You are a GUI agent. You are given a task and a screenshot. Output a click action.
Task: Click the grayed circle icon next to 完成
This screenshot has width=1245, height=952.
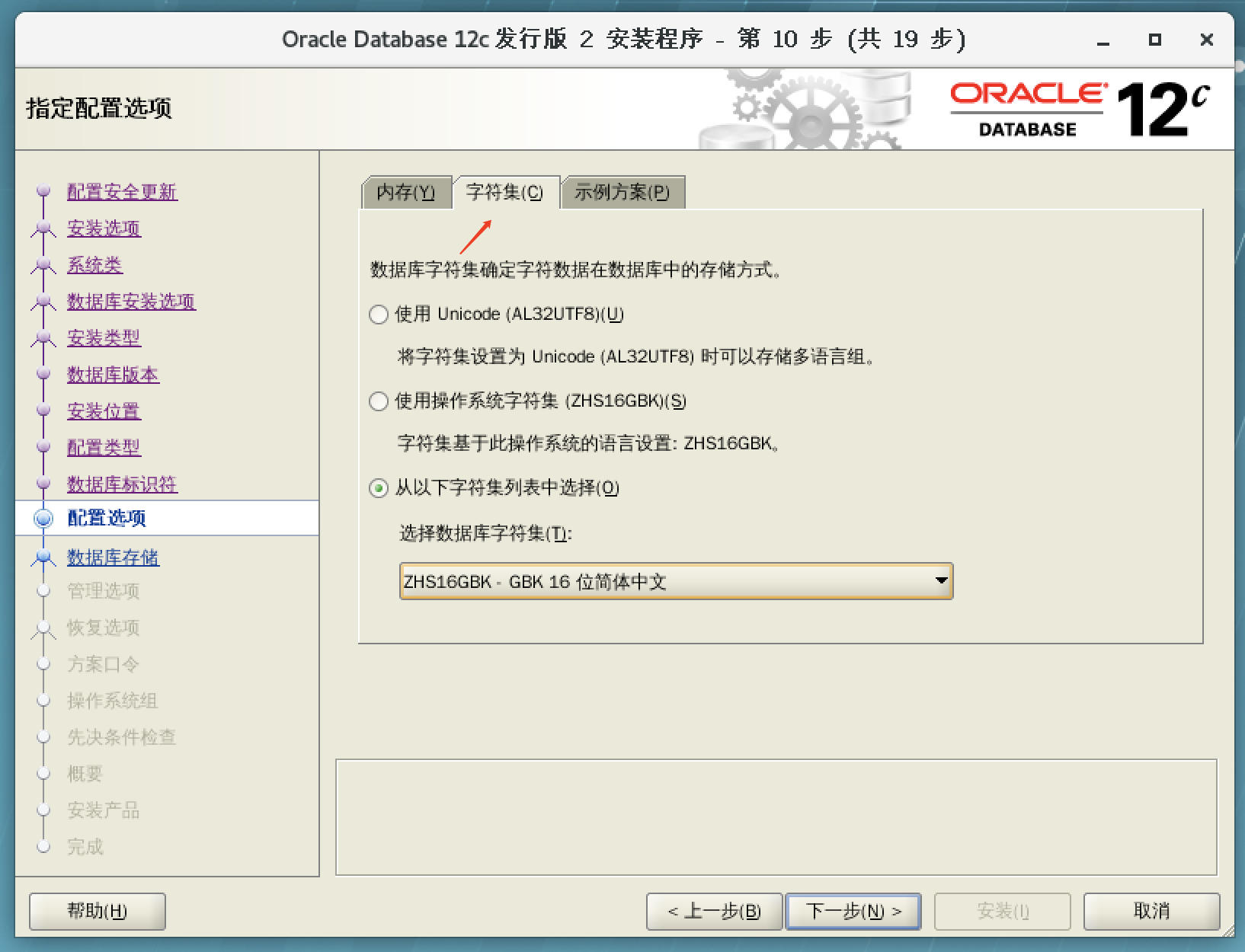point(43,847)
